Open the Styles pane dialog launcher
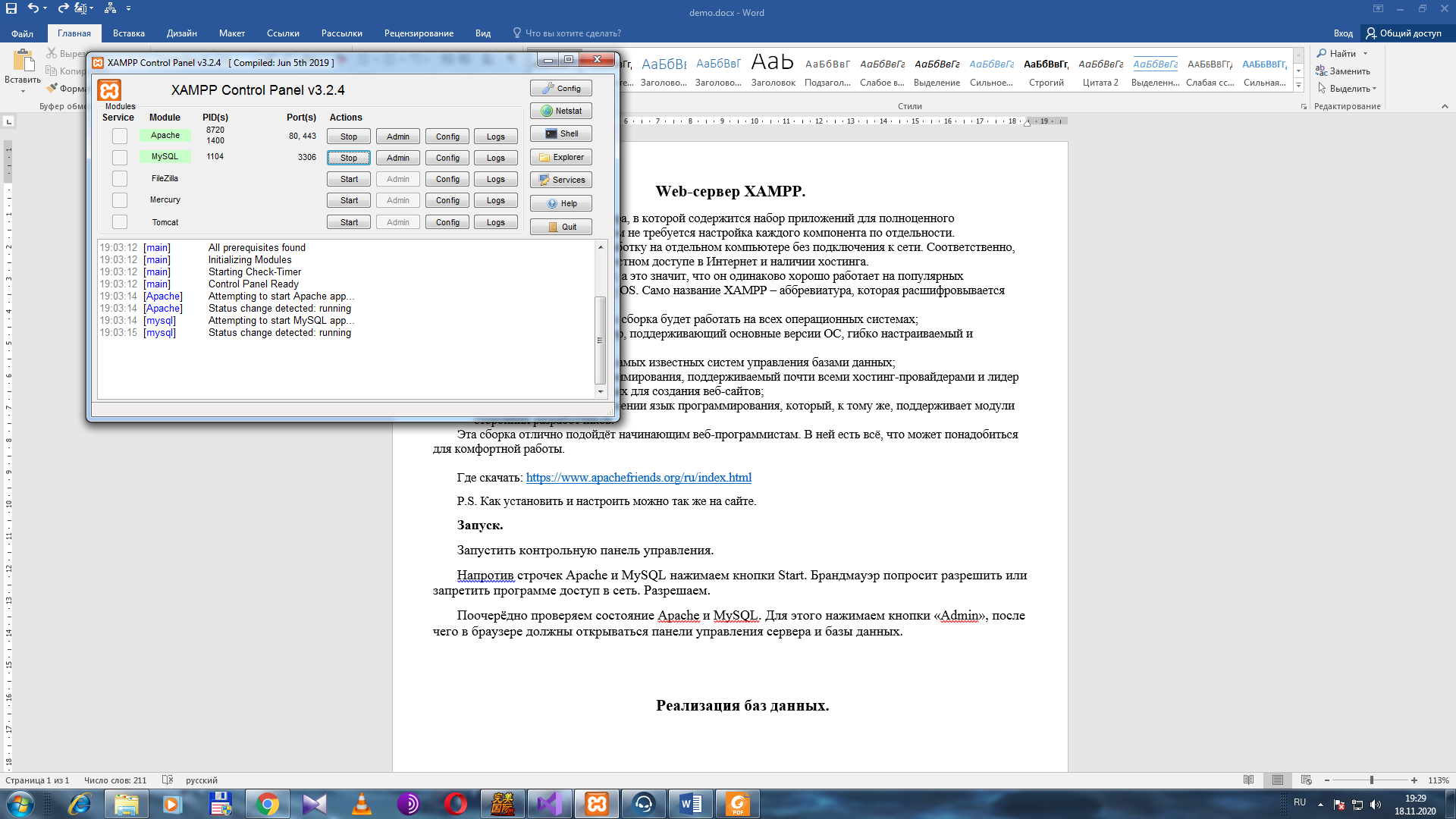 coord(1304,107)
